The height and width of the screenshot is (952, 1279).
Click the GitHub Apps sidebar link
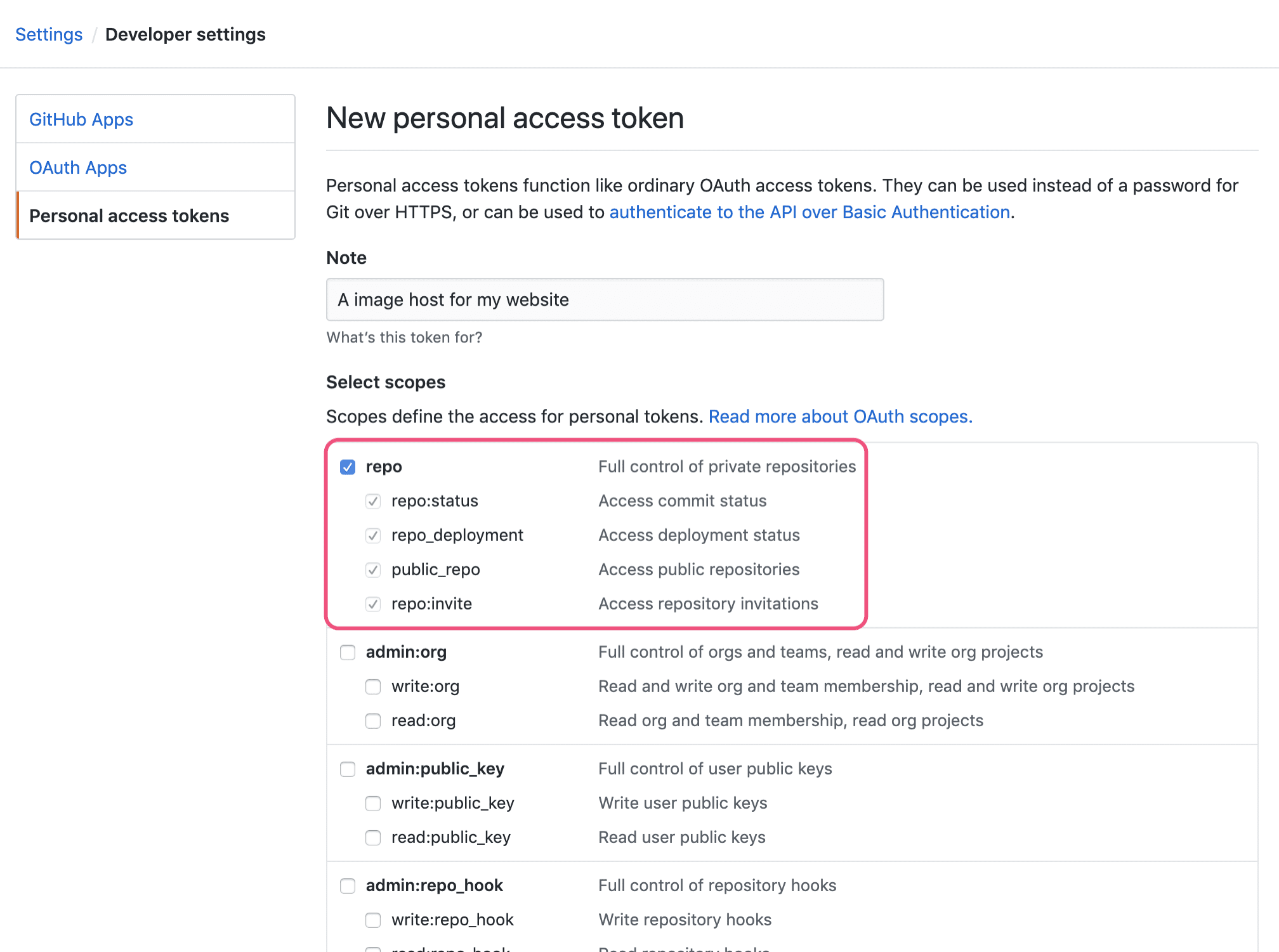click(x=81, y=118)
